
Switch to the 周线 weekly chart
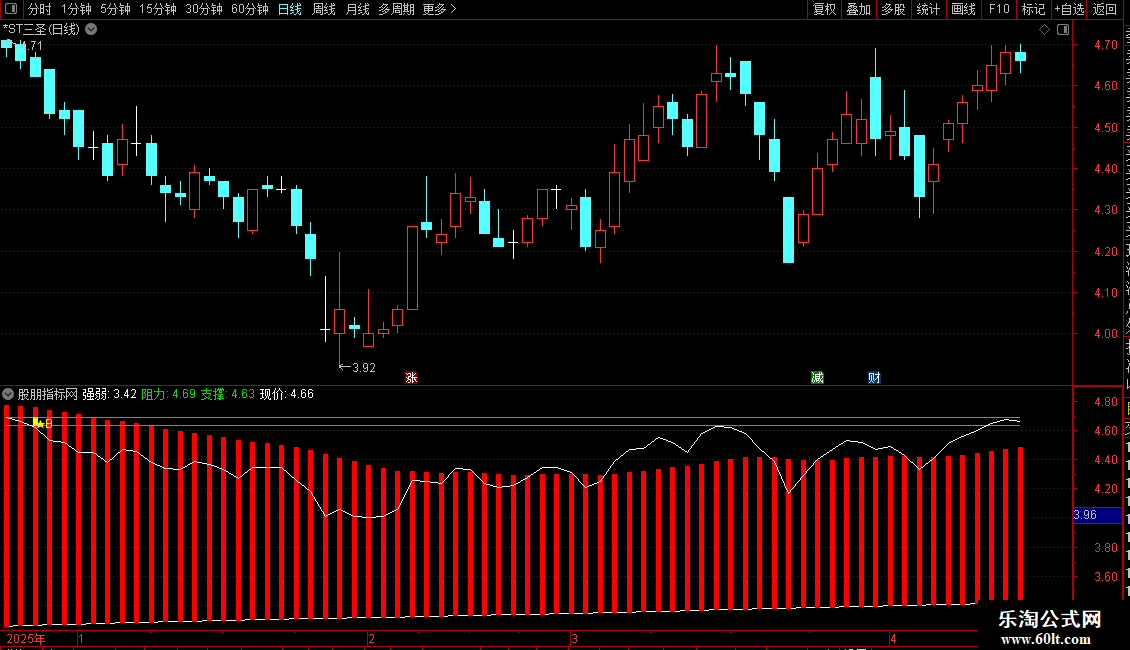tap(324, 9)
